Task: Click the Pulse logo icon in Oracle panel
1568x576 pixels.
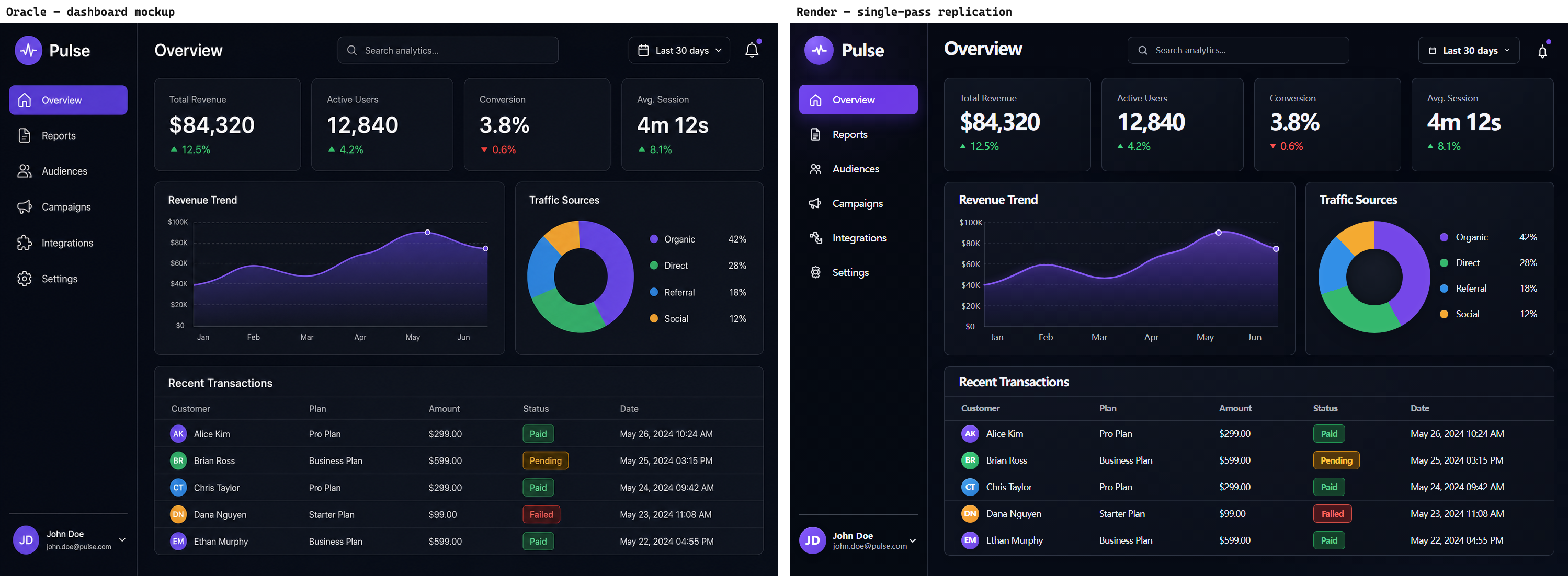Action: tap(28, 51)
